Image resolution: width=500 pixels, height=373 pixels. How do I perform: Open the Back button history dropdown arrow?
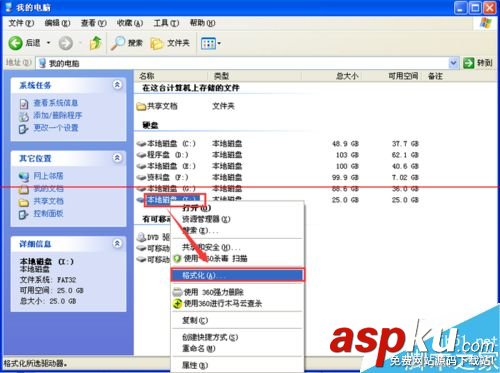pos(49,43)
